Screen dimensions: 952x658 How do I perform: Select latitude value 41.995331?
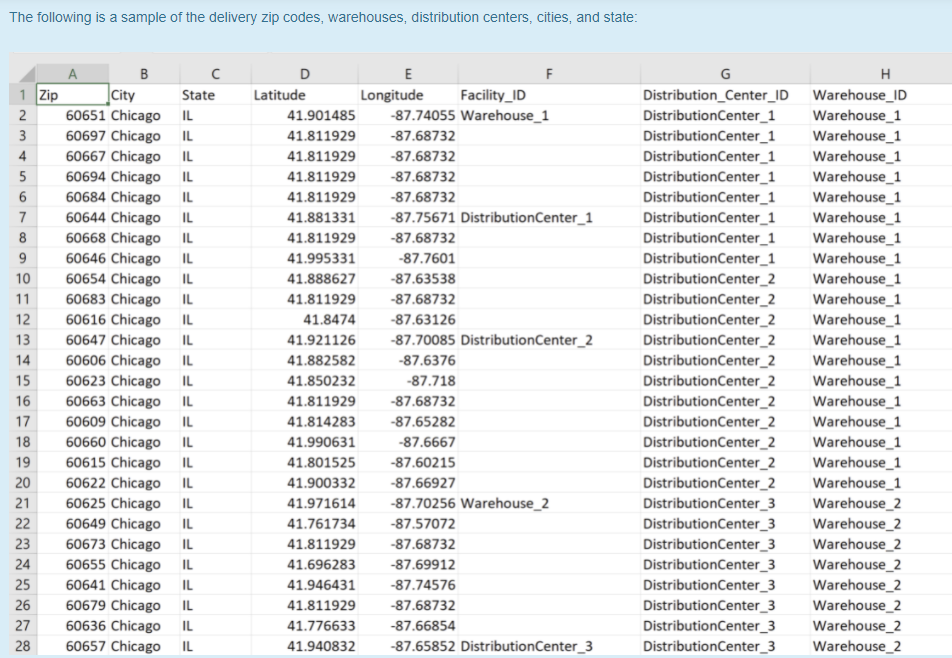[x=304, y=258]
